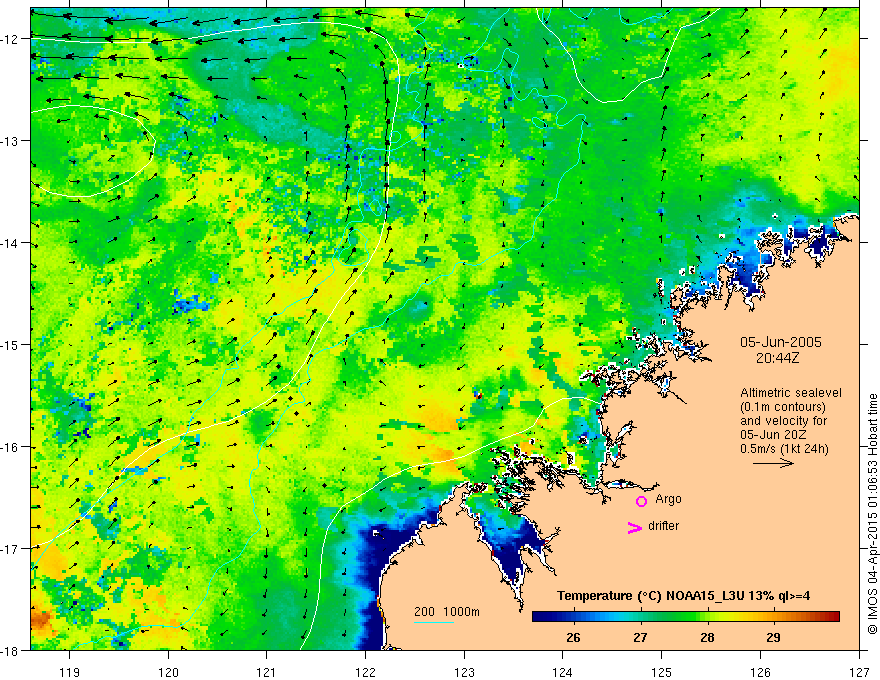Click longitude axis label 126

[x=760, y=672]
